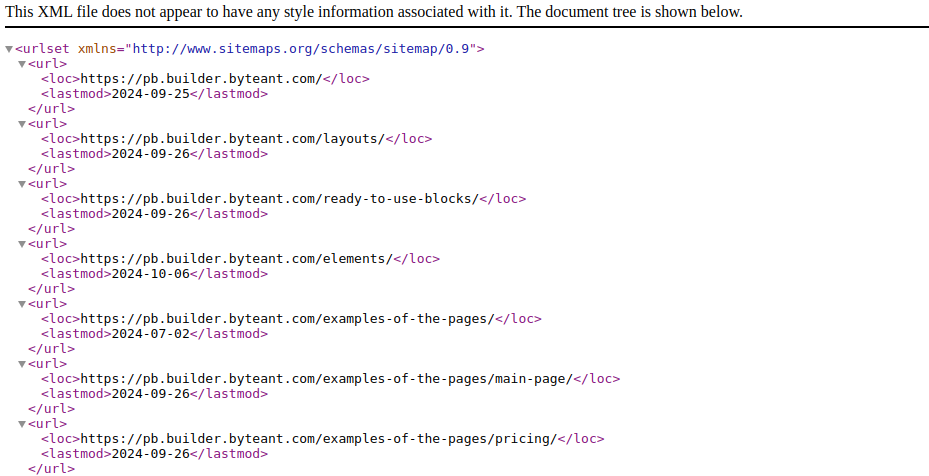Click the elements URL text
The image size is (929, 476).
[236, 259]
